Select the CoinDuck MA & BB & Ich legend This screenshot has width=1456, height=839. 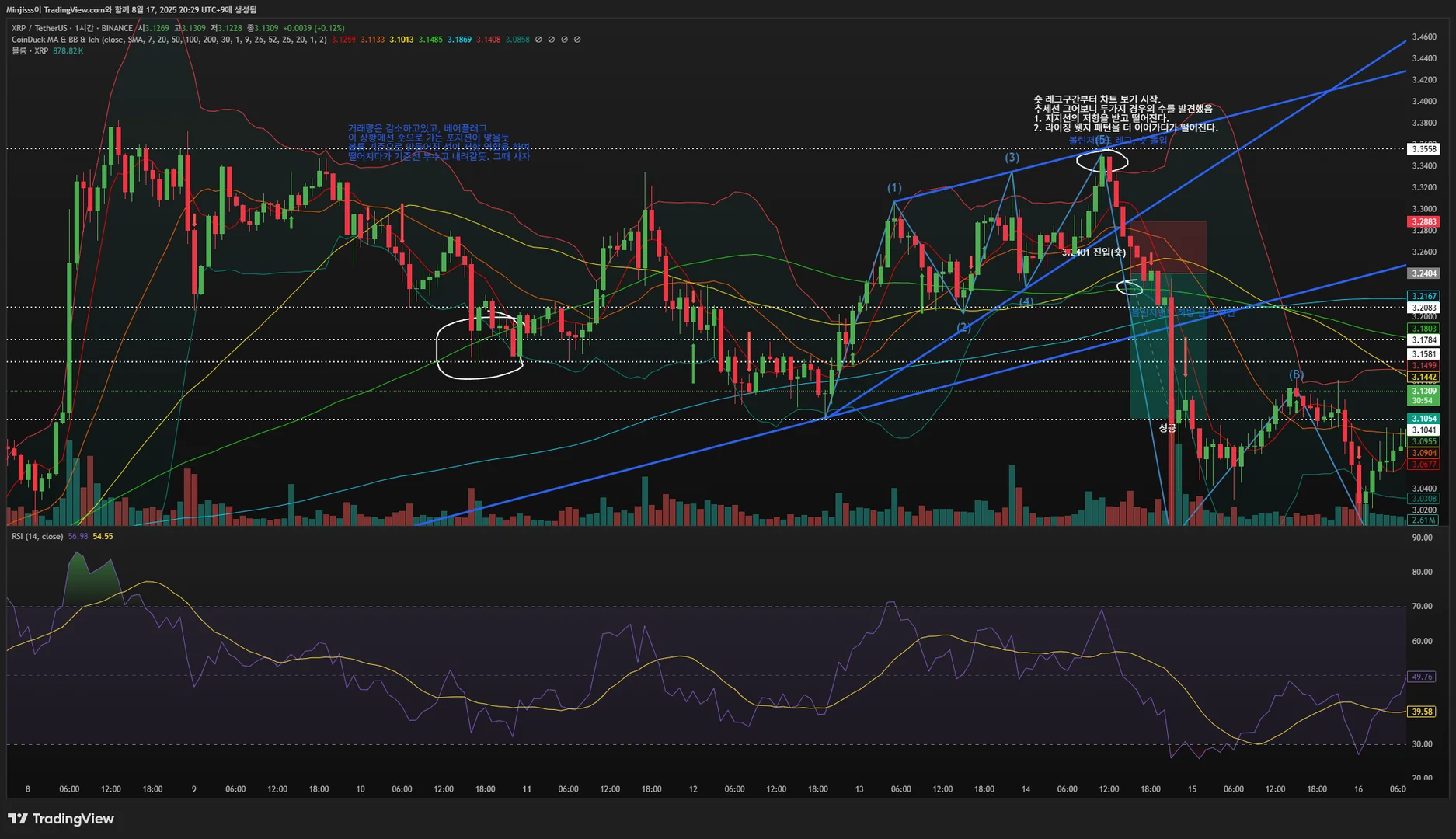(169, 40)
